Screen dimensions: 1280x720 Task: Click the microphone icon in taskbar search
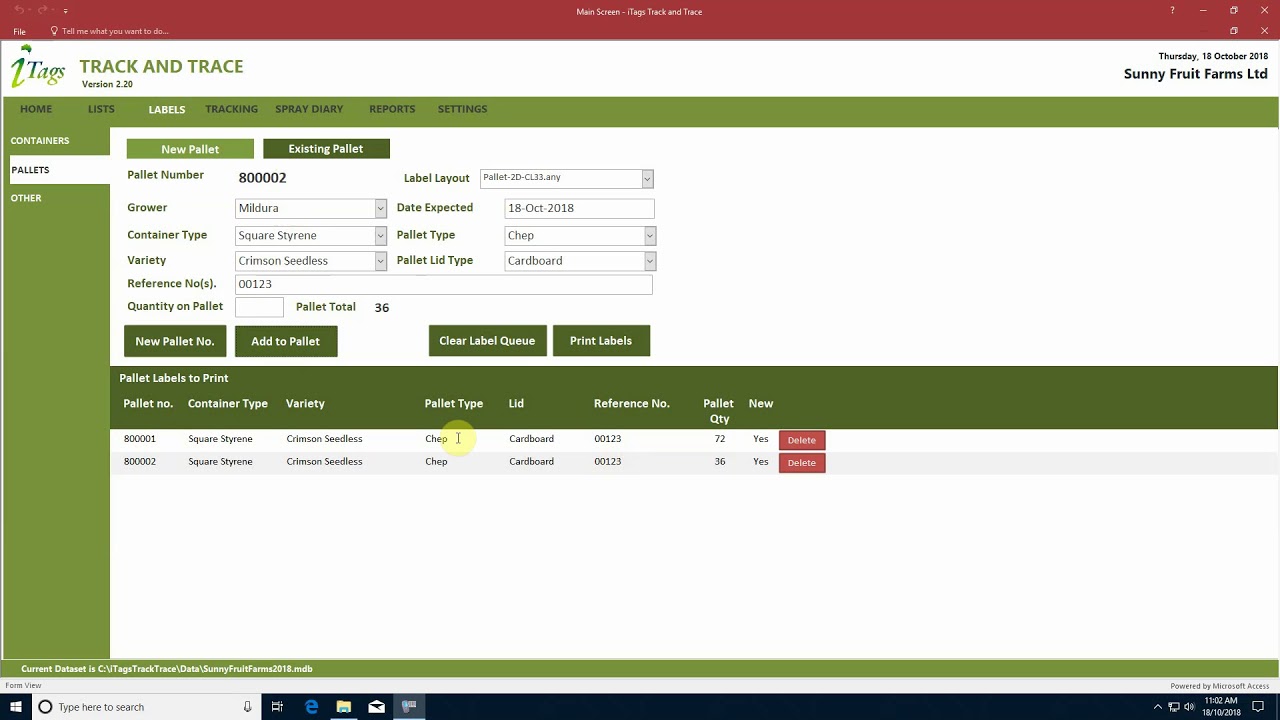(247, 707)
